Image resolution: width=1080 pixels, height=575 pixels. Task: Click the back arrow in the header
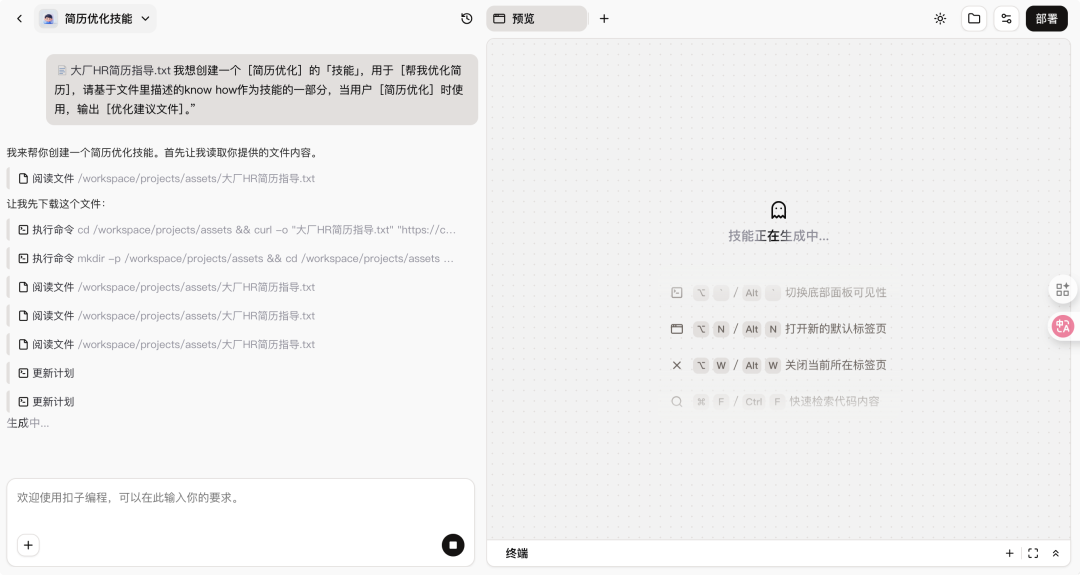coord(19,18)
